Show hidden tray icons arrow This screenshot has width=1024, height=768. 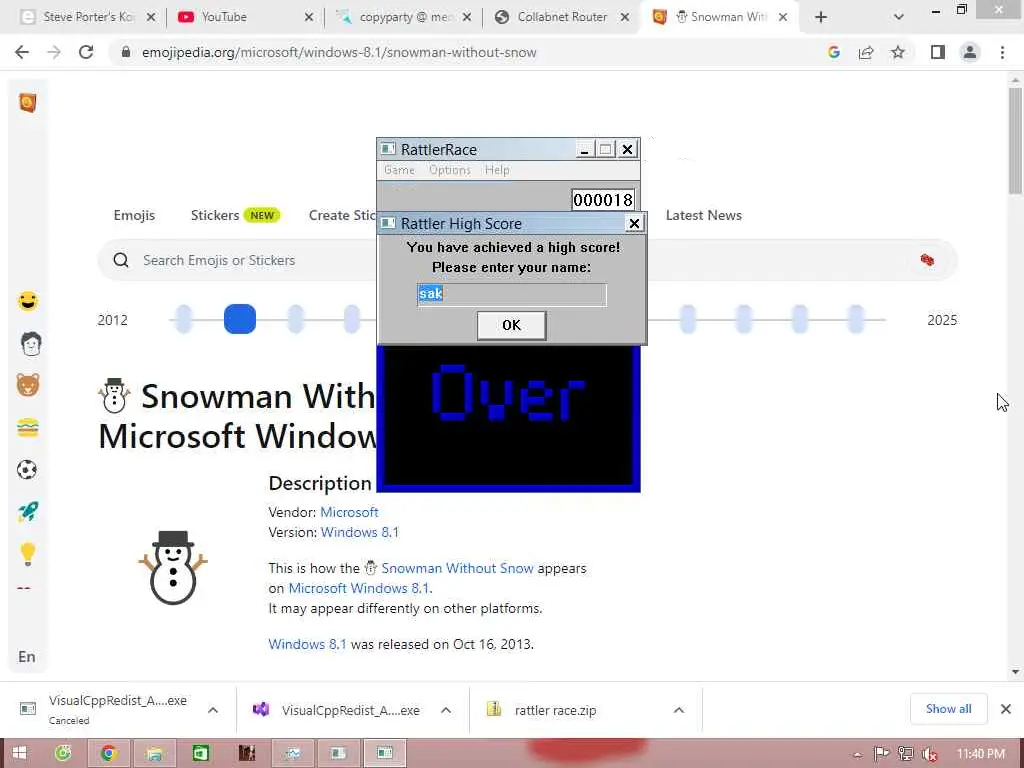pyautogui.click(x=857, y=755)
